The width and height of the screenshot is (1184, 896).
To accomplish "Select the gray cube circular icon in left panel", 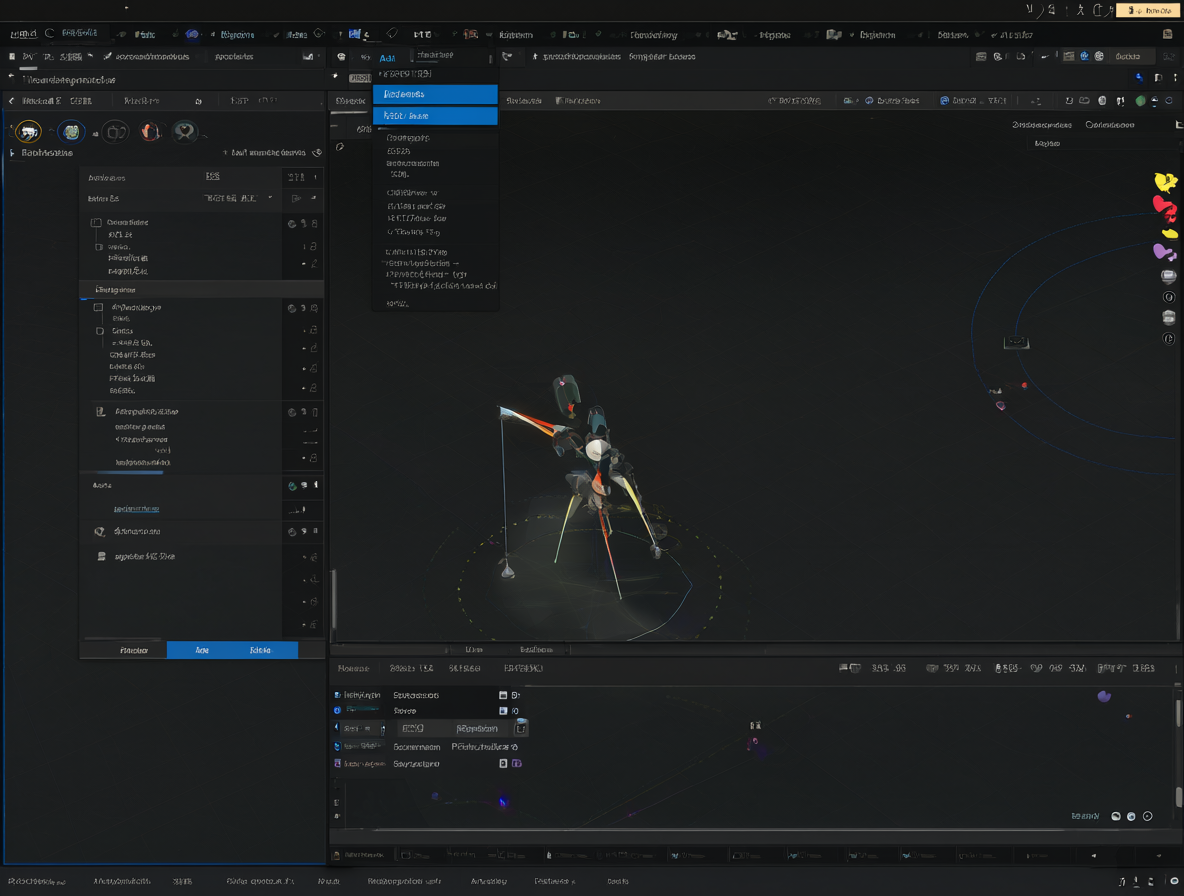I will pyautogui.click(x=115, y=132).
